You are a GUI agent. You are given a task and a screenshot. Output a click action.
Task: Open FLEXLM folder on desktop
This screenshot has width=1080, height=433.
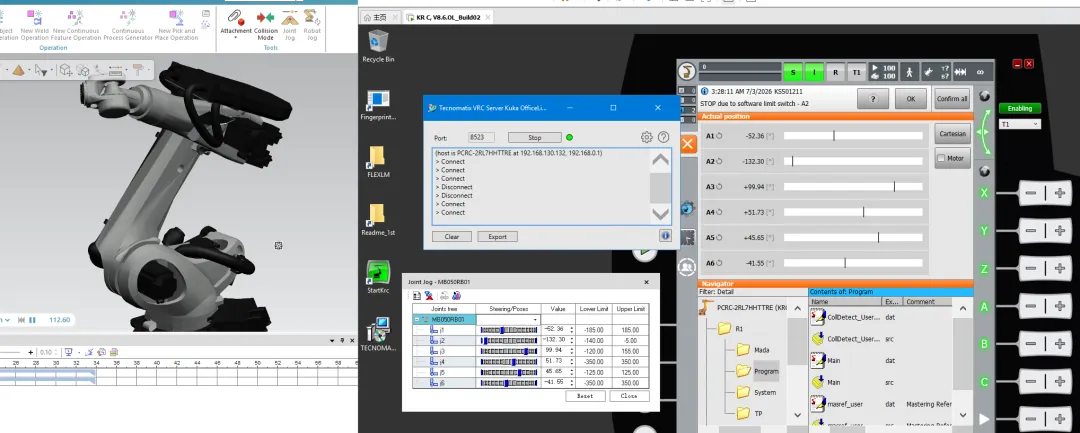click(378, 162)
